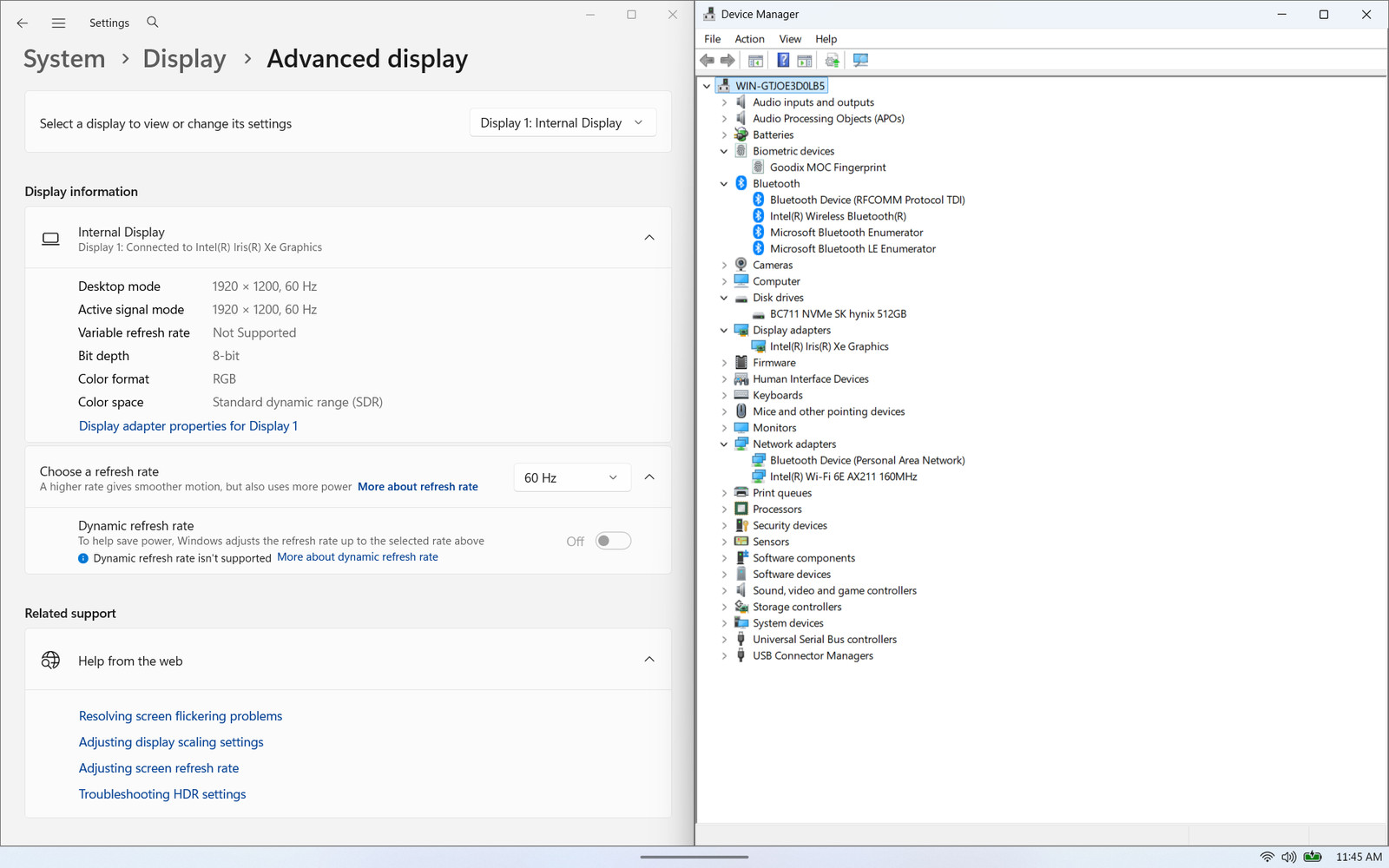
Task: Click the Show/Hide Console Tree icon
Action: click(x=755, y=60)
